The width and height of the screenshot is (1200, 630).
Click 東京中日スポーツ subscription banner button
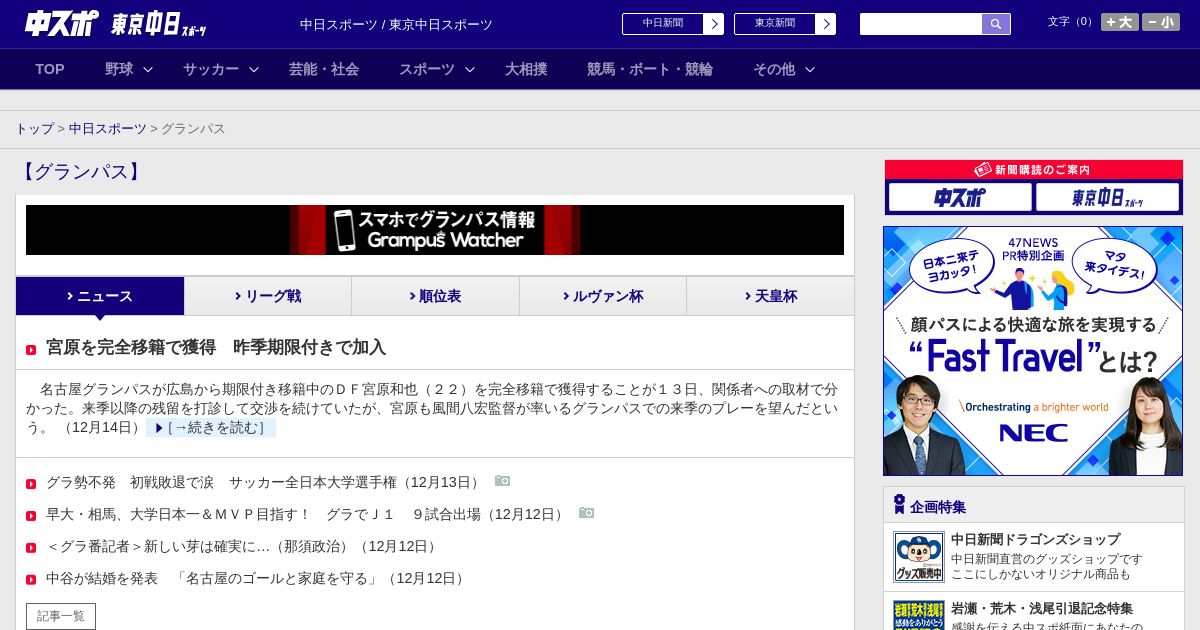coord(1107,197)
